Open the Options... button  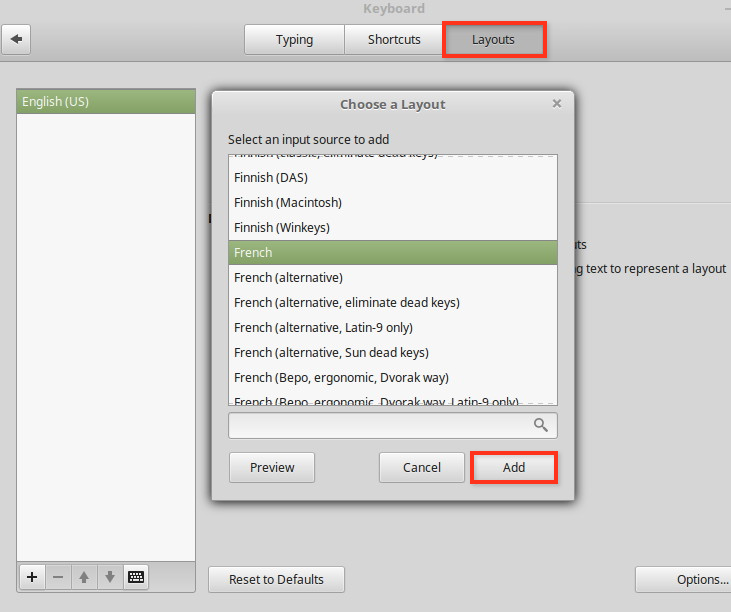coord(684,579)
